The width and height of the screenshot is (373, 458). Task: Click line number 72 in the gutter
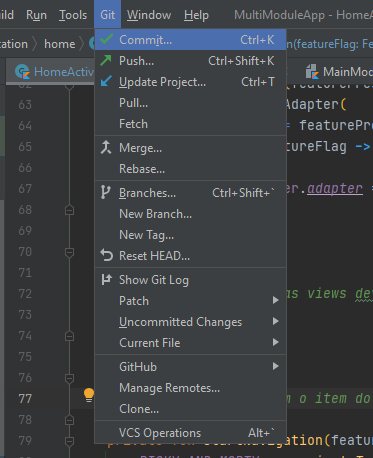[25, 294]
